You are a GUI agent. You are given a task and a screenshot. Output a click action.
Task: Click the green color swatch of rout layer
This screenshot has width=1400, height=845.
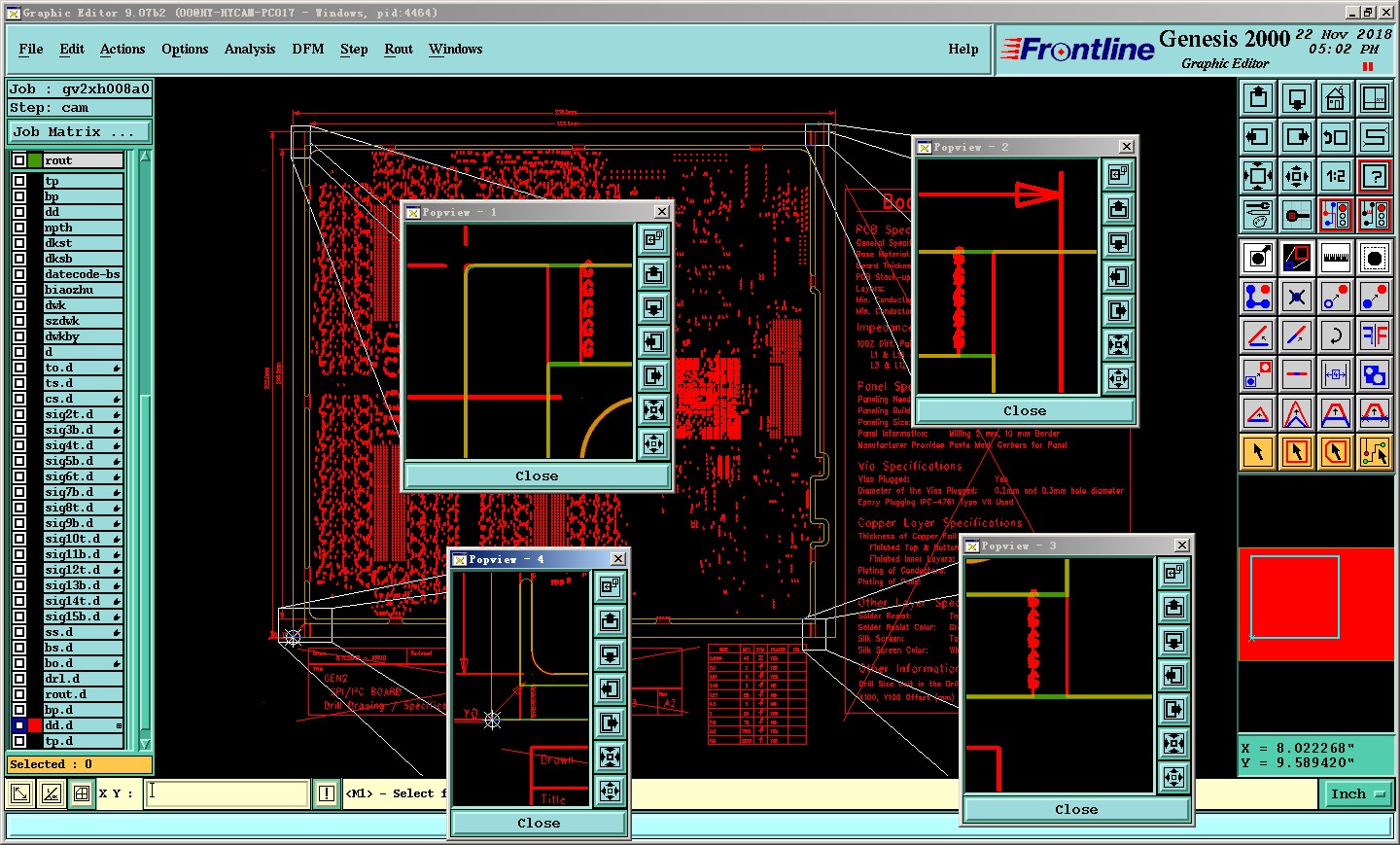pos(35,160)
